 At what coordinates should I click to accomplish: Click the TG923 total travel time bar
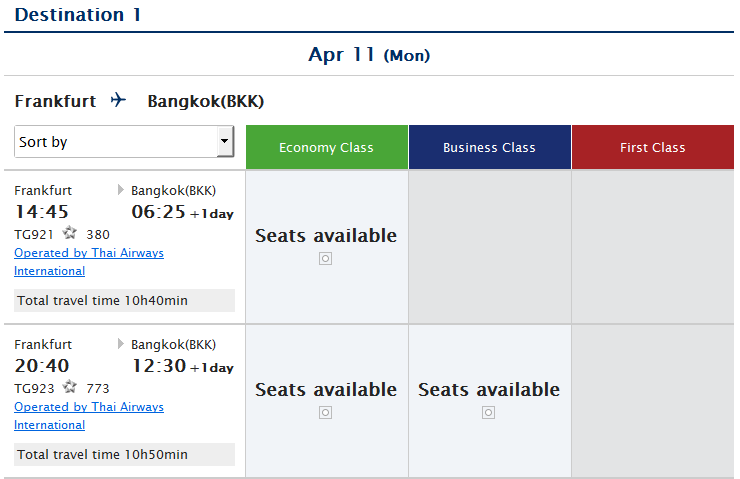[124, 455]
